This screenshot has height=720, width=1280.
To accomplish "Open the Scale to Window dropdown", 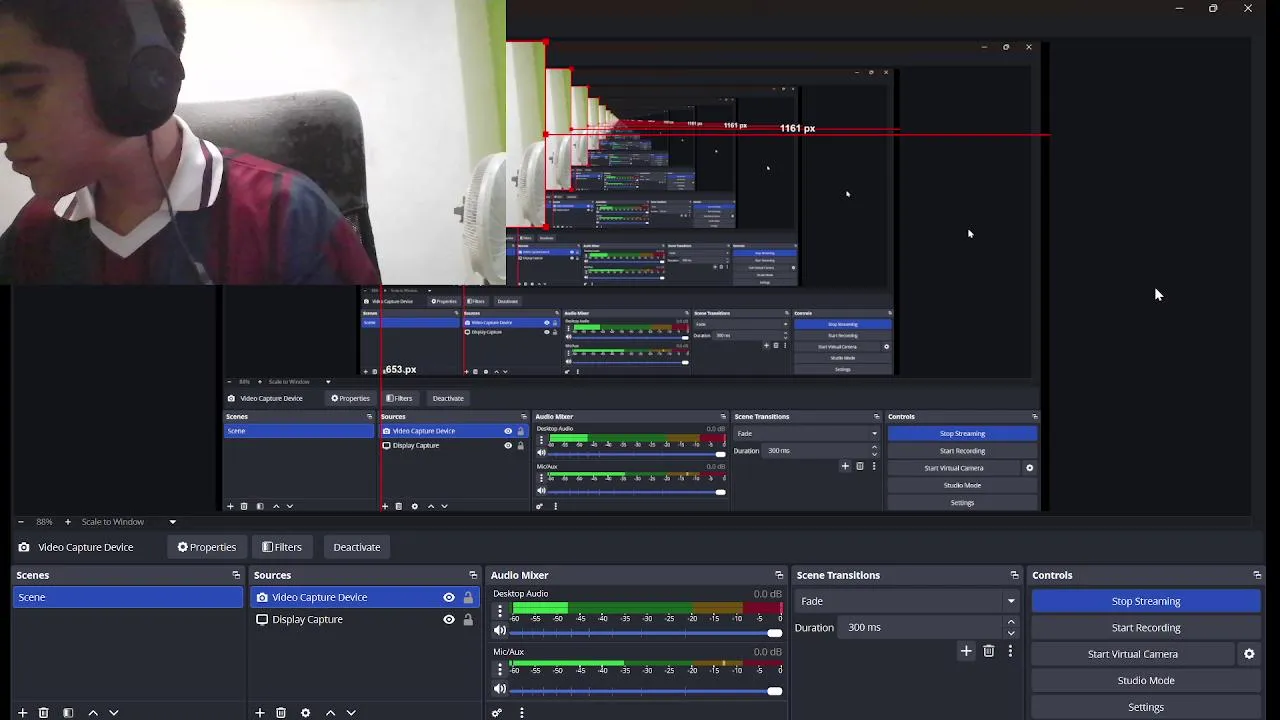I will [x=129, y=522].
